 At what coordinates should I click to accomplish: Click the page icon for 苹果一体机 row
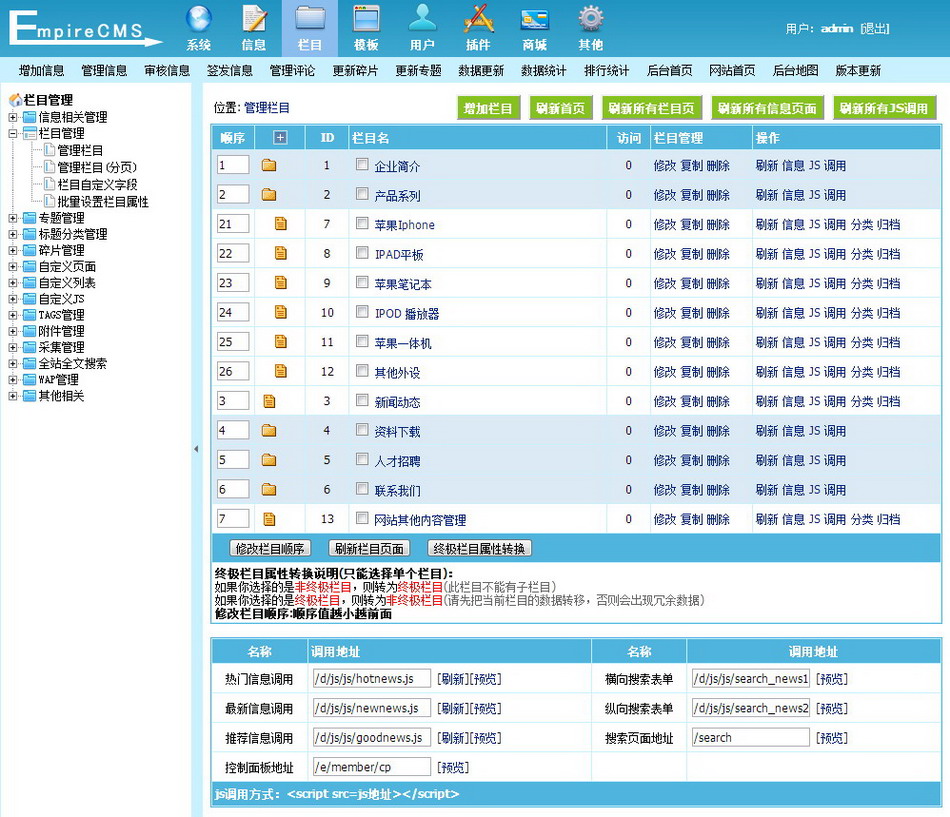[x=281, y=341]
